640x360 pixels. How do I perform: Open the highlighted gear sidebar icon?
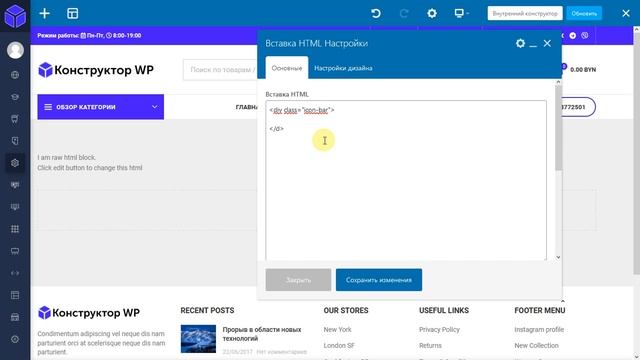pos(15,163)
